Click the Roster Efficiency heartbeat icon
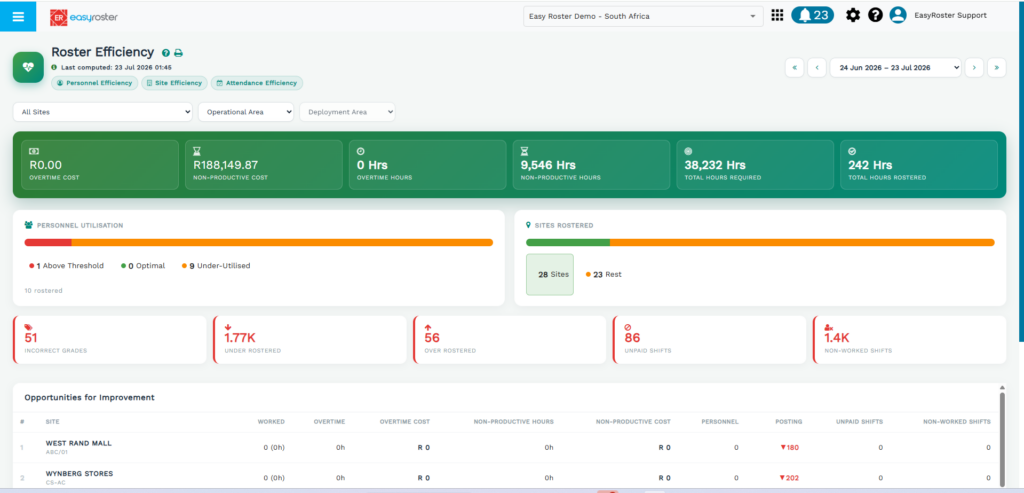Screen dimensions: 1024x493 click(x=28, y=67)
